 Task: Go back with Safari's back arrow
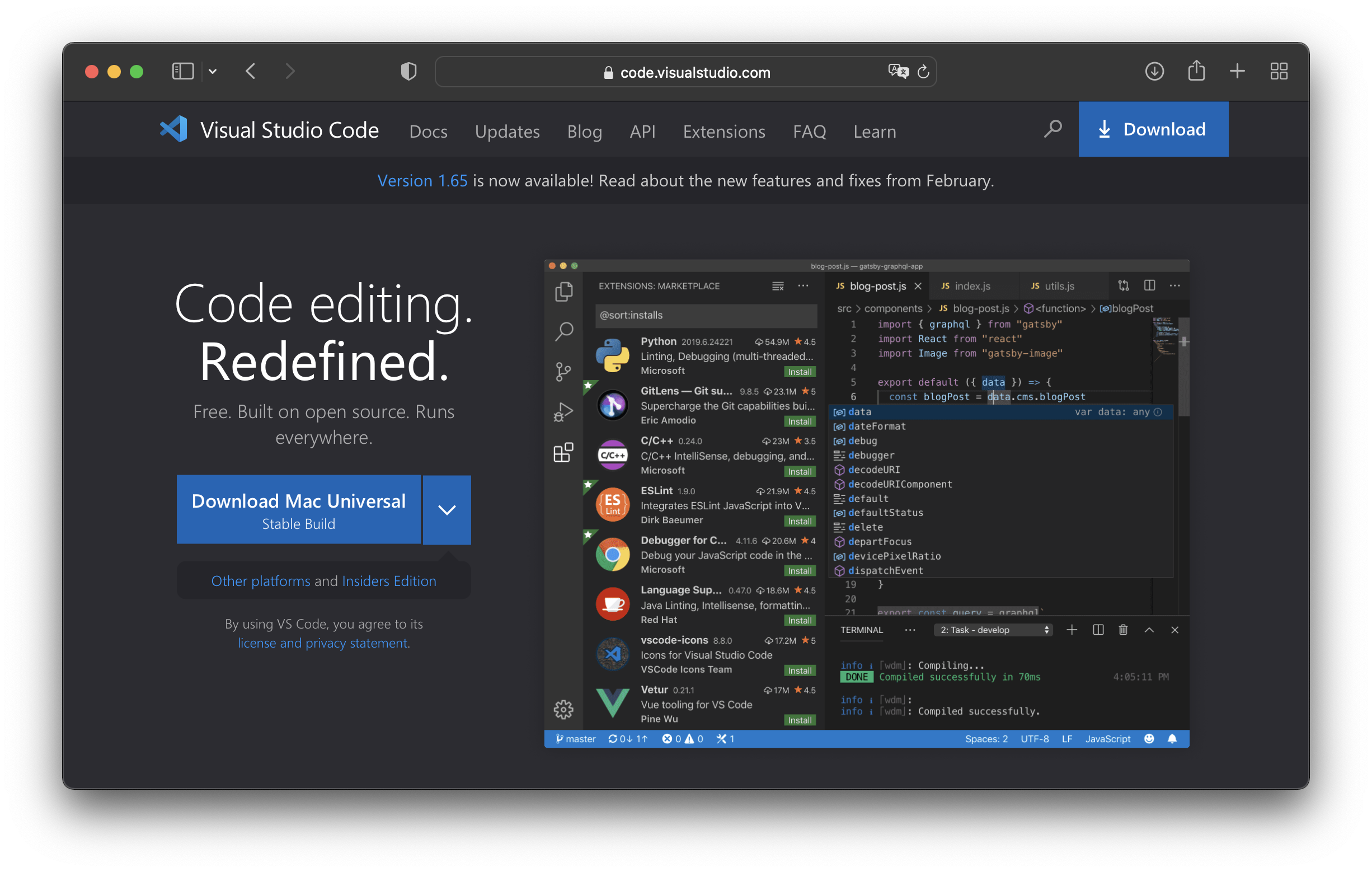[250, 71]
